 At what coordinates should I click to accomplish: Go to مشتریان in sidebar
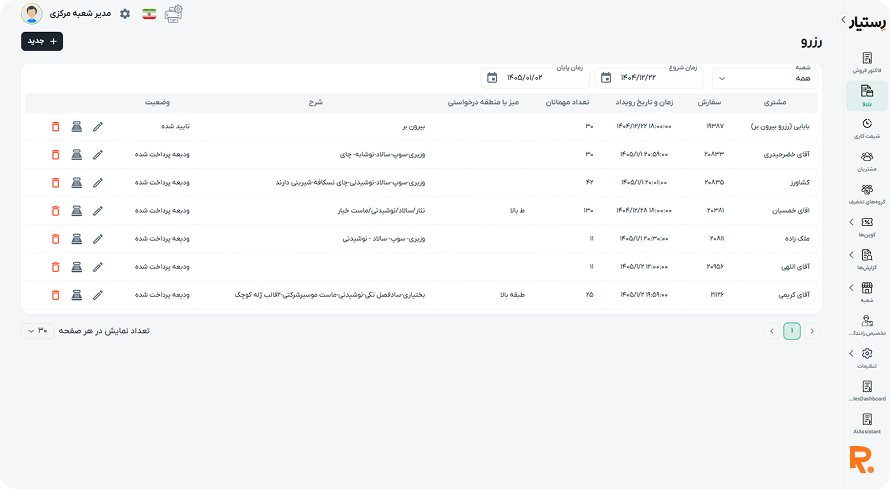coord(867,161)
